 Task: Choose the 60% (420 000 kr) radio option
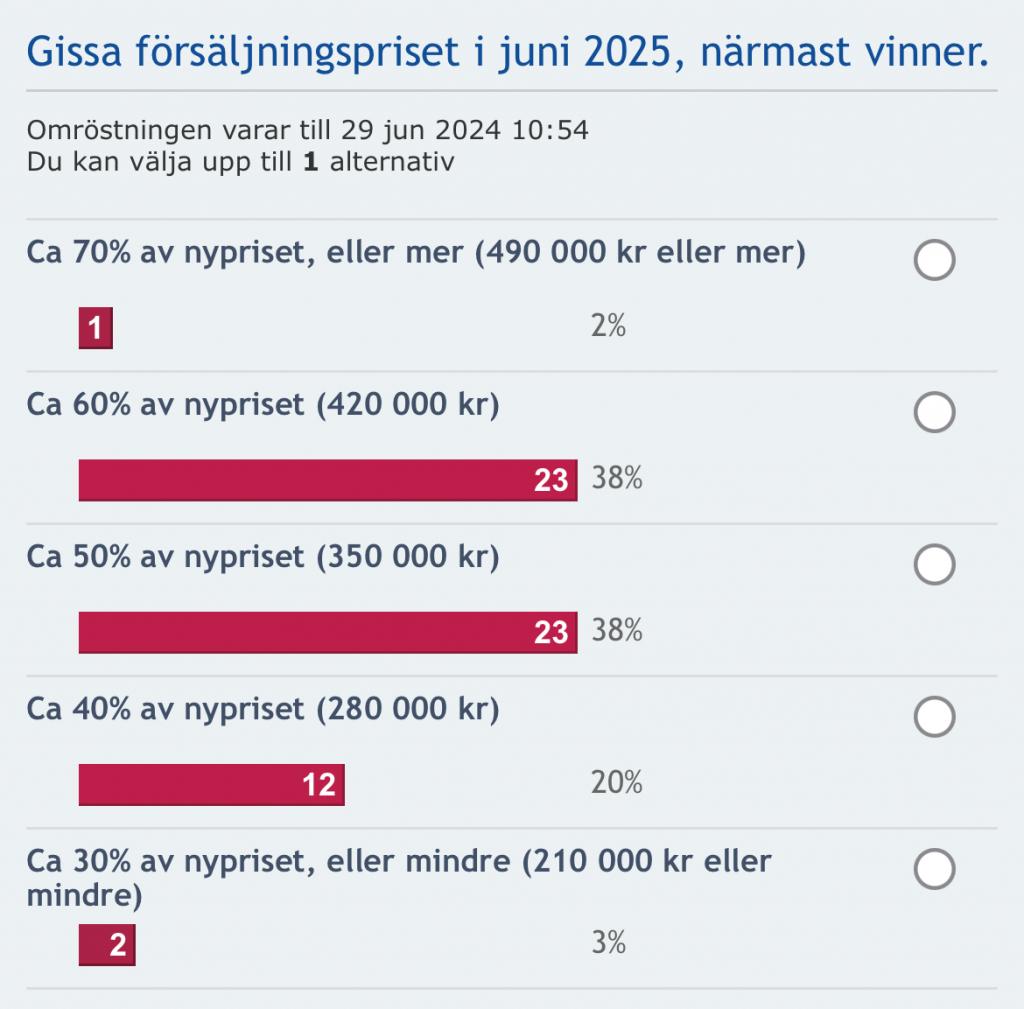point(935,412)
